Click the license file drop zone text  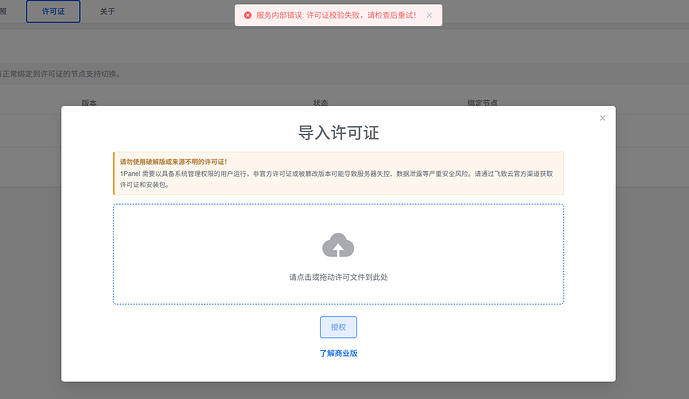point(338,277)
